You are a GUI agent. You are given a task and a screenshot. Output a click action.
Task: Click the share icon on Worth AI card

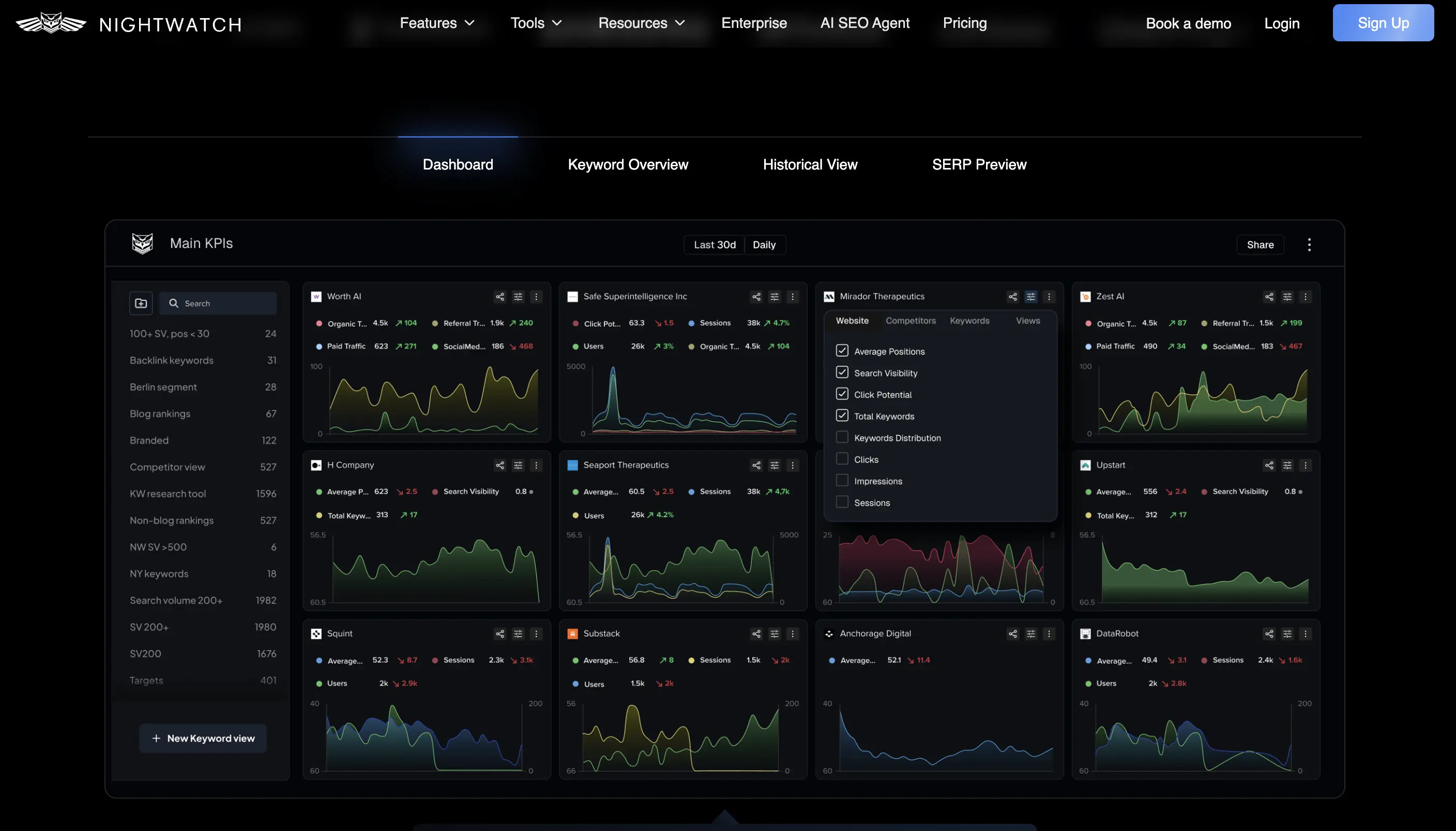coord(499,297)
